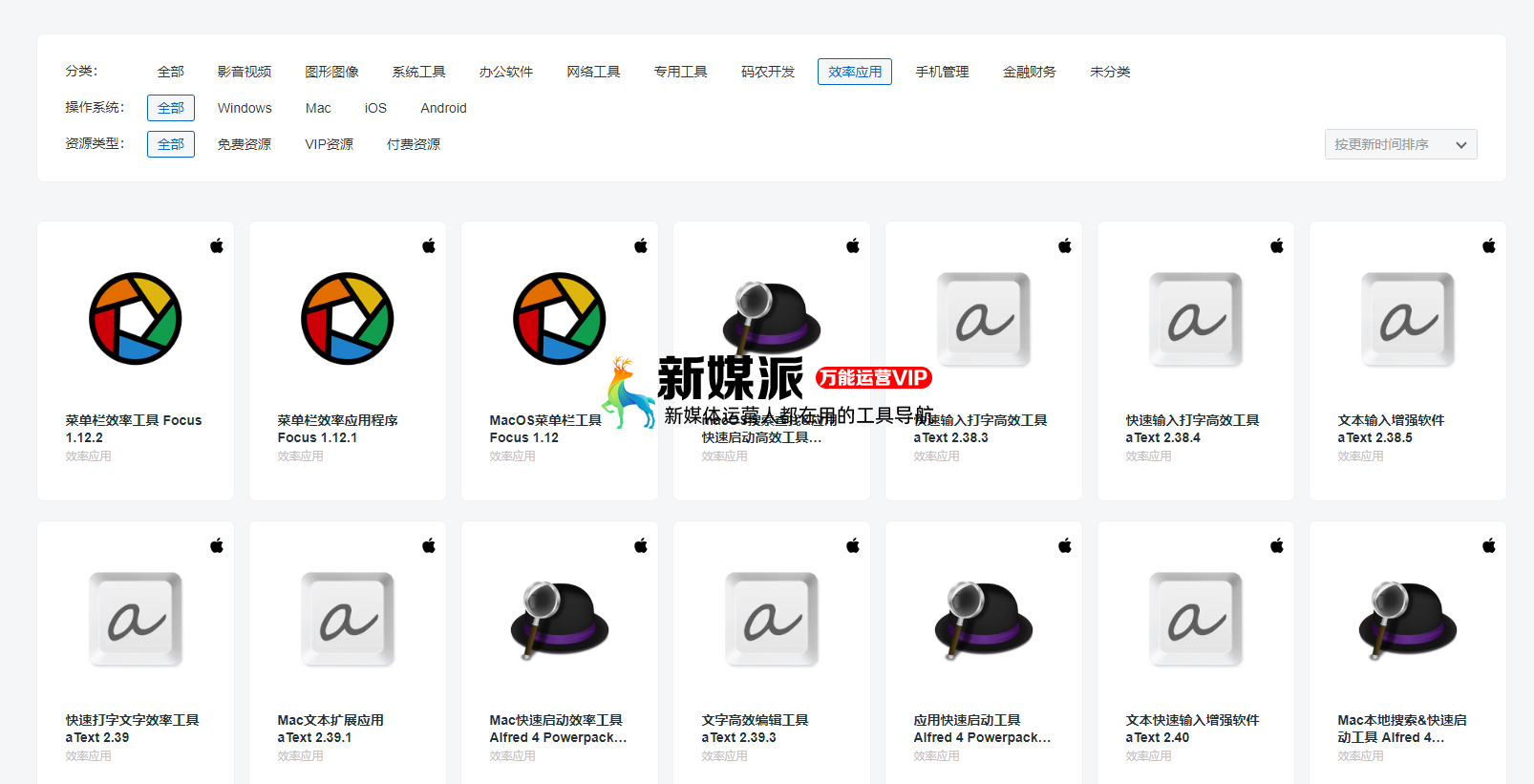
Task: Click Apple badge on Focus 1.12.2 card
Action: pyautogui.click(x=217, y=245)
